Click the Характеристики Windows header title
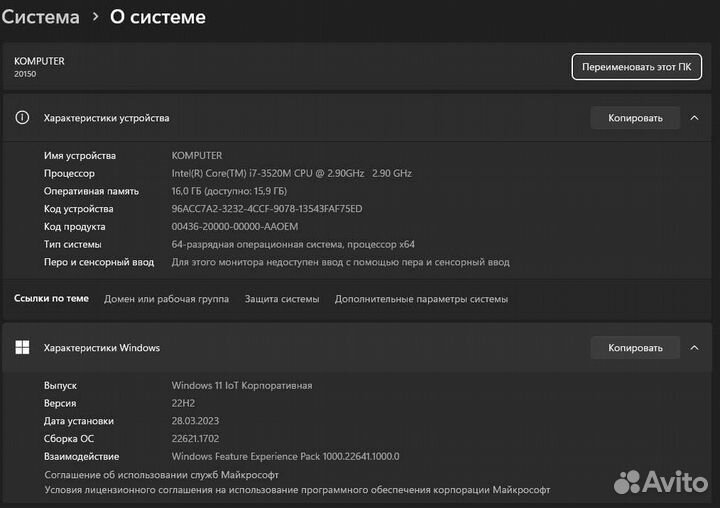 [x=102, y=348]
